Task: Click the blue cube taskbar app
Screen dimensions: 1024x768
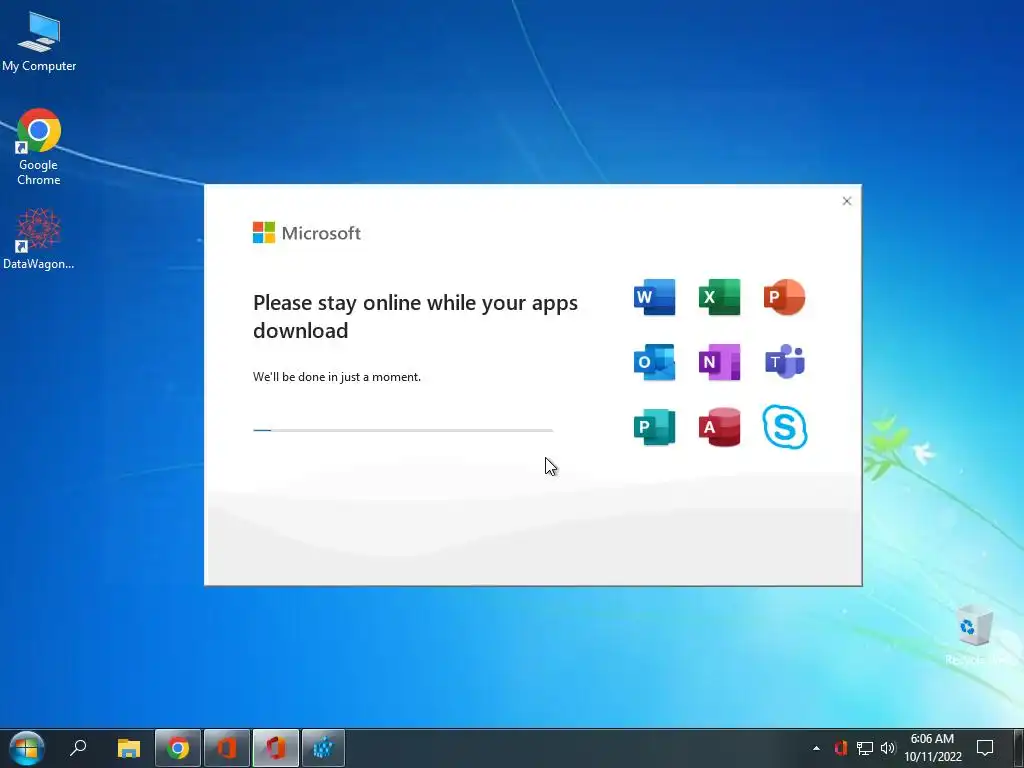Action: click(x=323, y=748)
